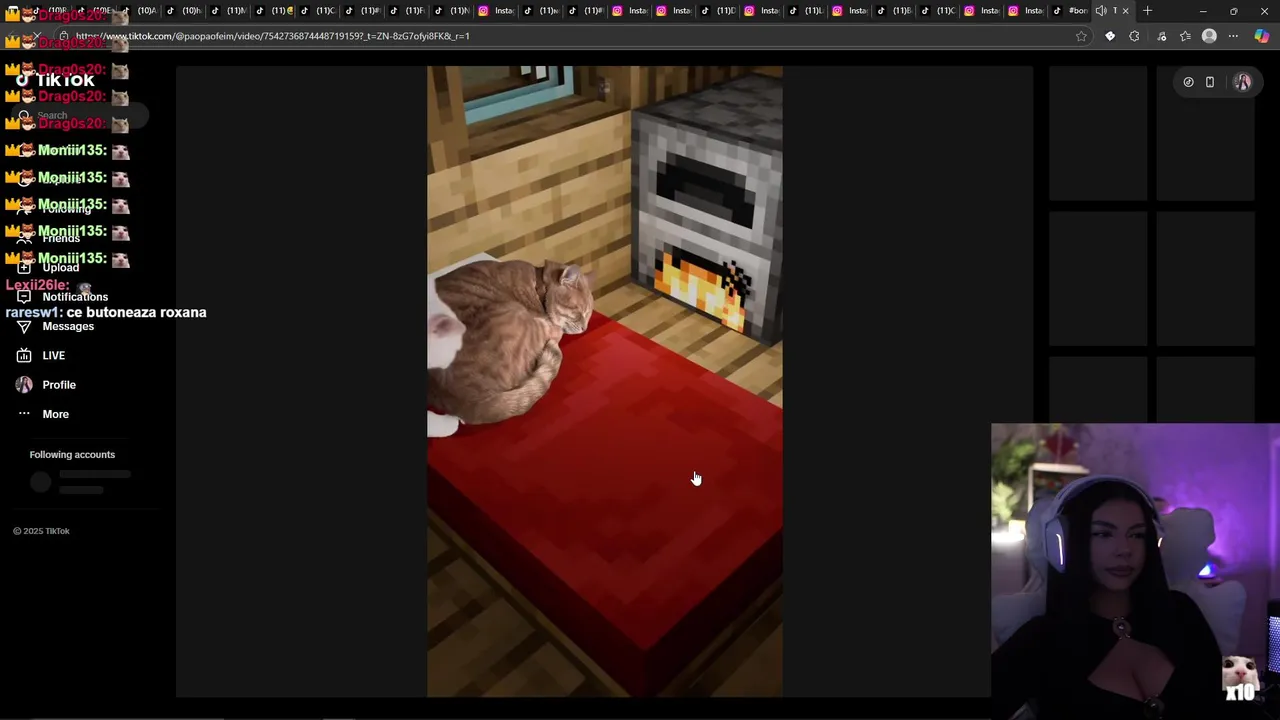The image size is (1280, 720).
Task: Switch to the (11)B TikTok tab
Action: [x=893, y=11]
